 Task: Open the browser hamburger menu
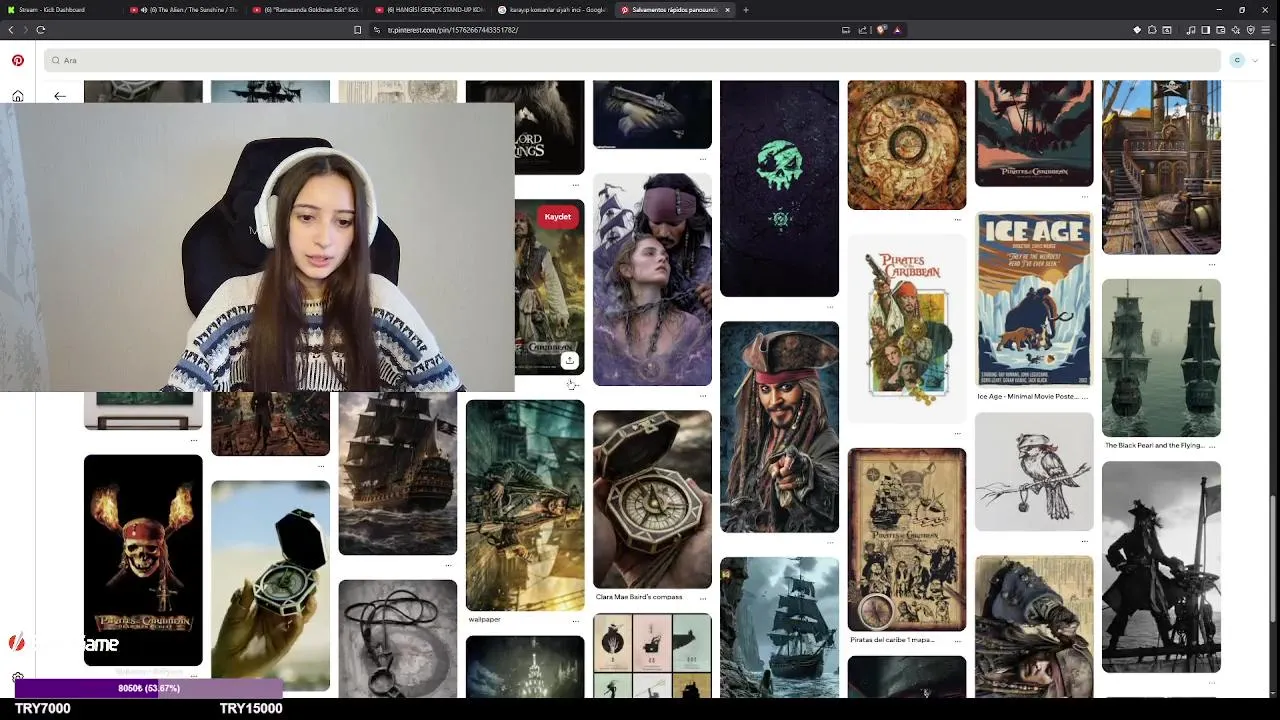(1267, 30)
